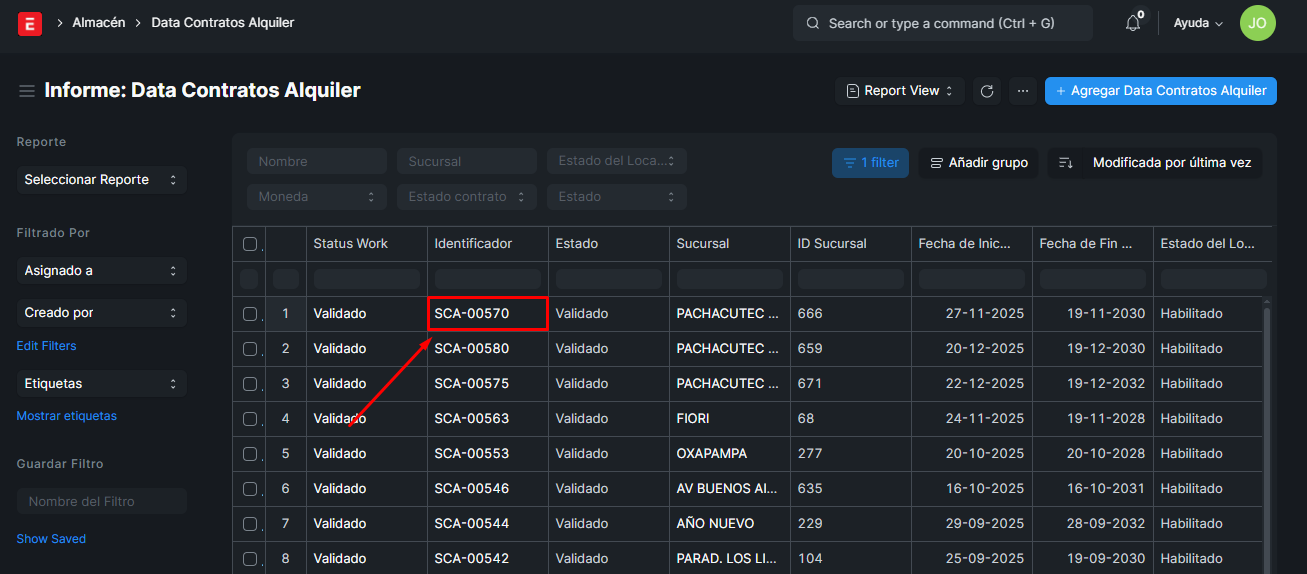
Task: Toggle sort order direction icon
Action: tap(1066, 163)
